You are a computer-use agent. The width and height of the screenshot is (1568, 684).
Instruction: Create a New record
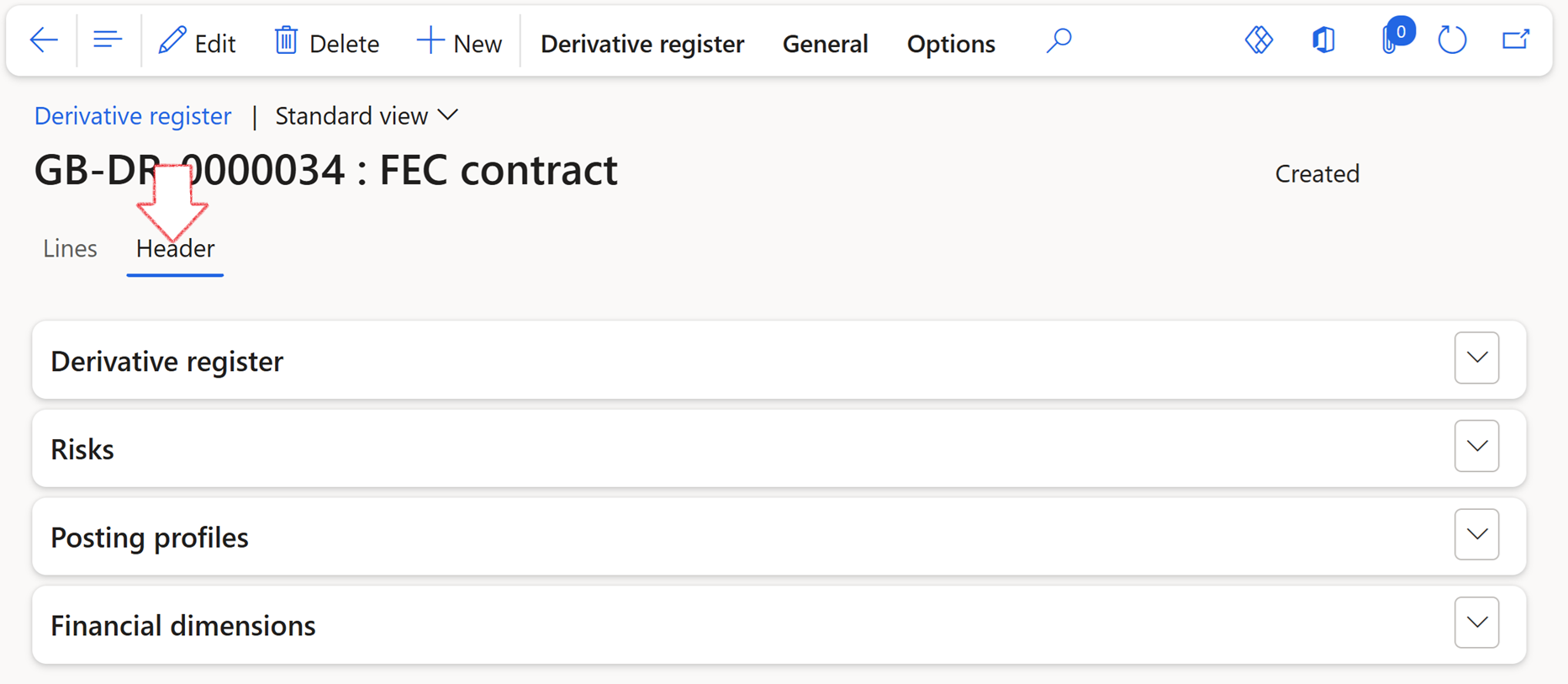(459, 42)
